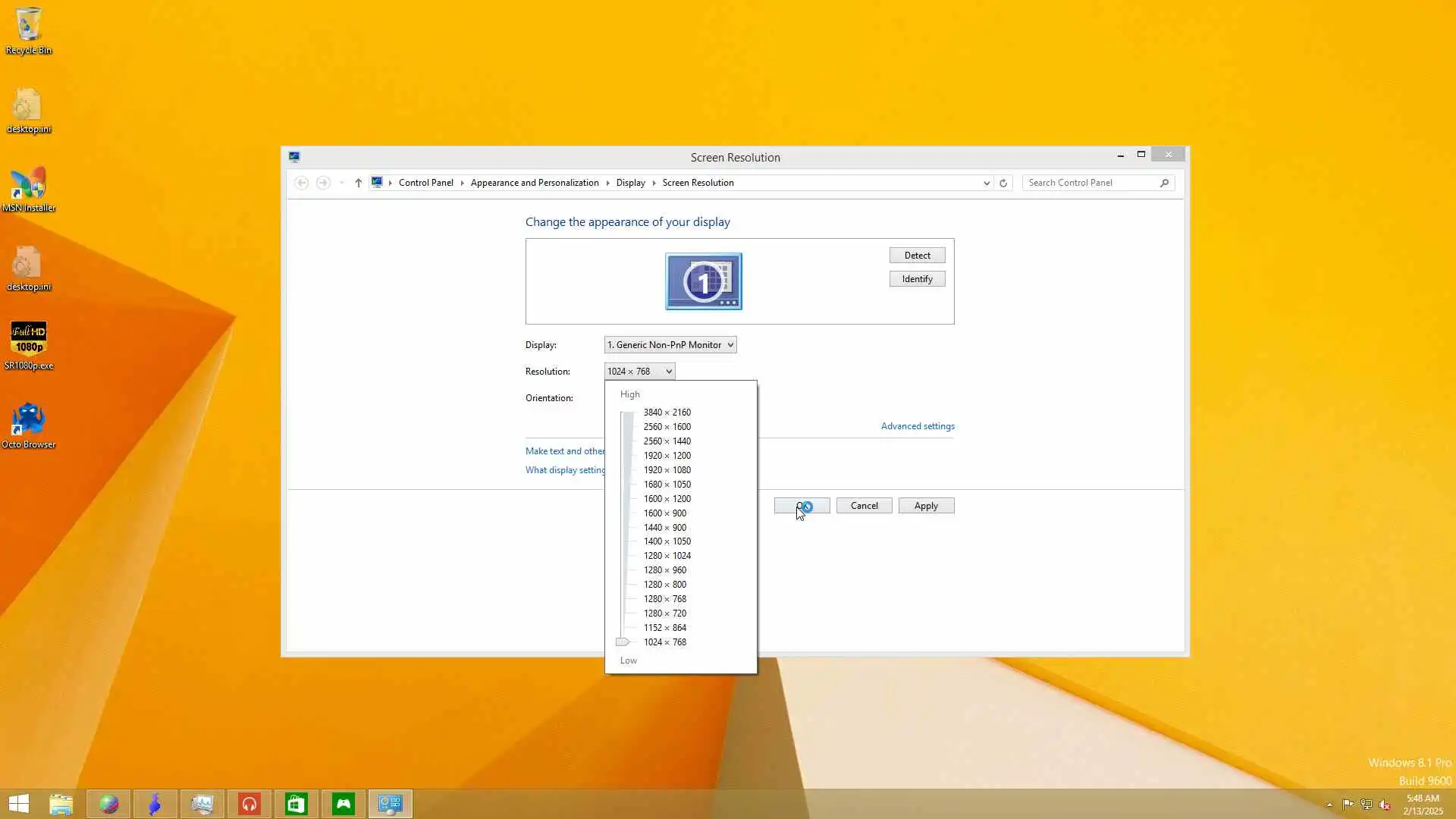Click the Up arrow navigation icon
This screenshot has height=819, width=1456.
[x=358, y=183]
